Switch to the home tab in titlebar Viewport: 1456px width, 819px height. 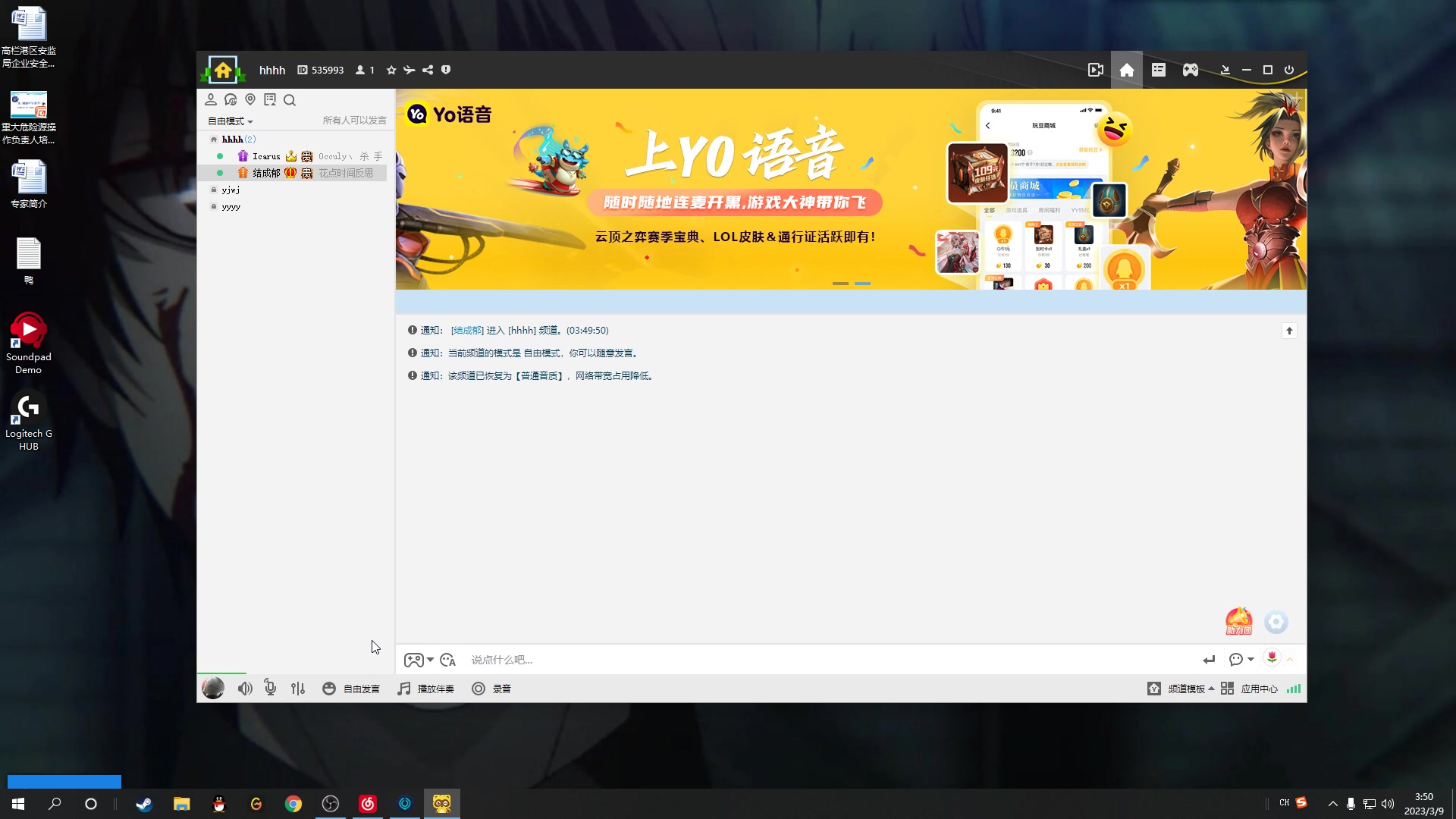(x=1126, y=69)
